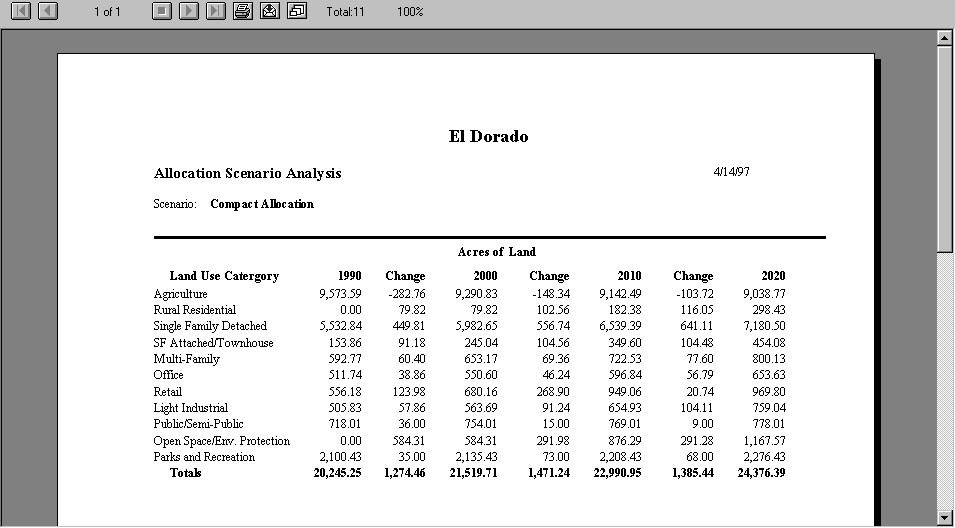
Task: Click the value 718.01 in Public/Semi-Public row
Action: tap(345, 424)
